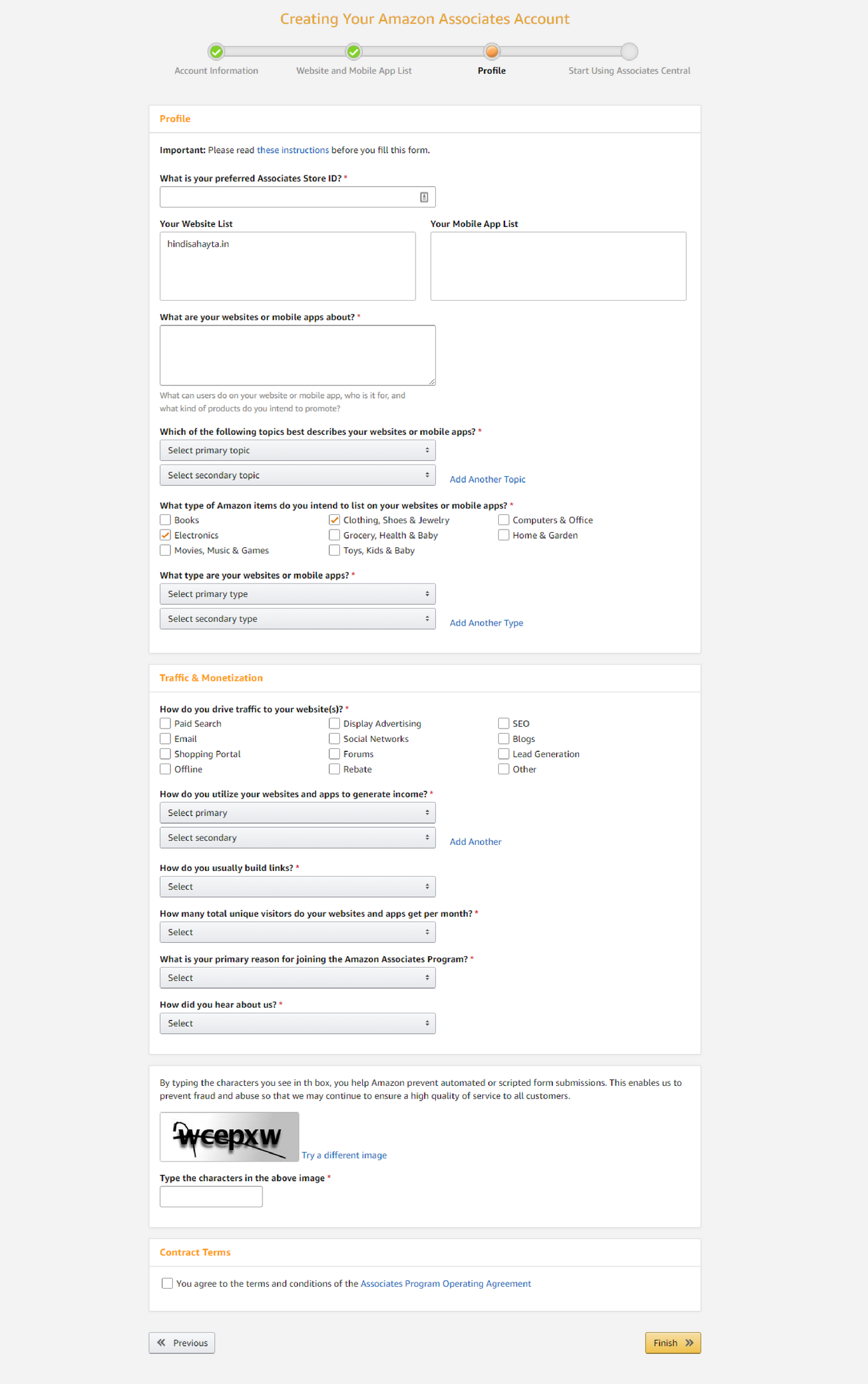Image resolution: width=868 pixels, height=1384 pixels.
Task: Open Select secondary income dropdown
Action: pyautogui.click(x=297, y=837)
